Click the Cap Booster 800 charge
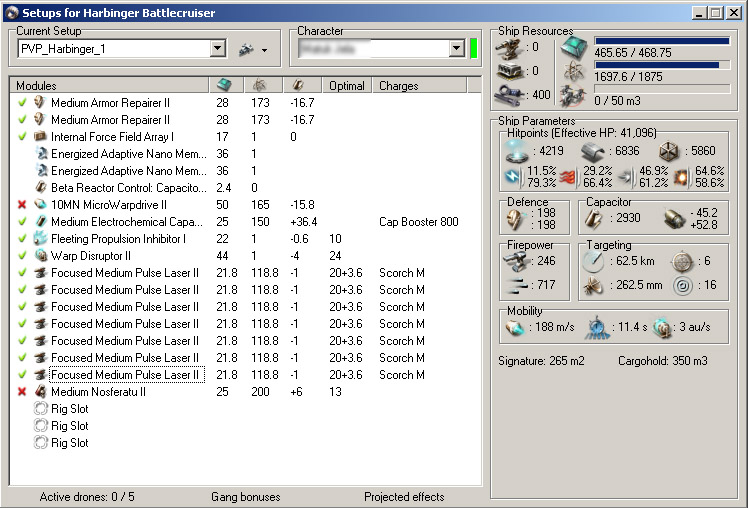The image size is (748, 508). click(419, 222)
